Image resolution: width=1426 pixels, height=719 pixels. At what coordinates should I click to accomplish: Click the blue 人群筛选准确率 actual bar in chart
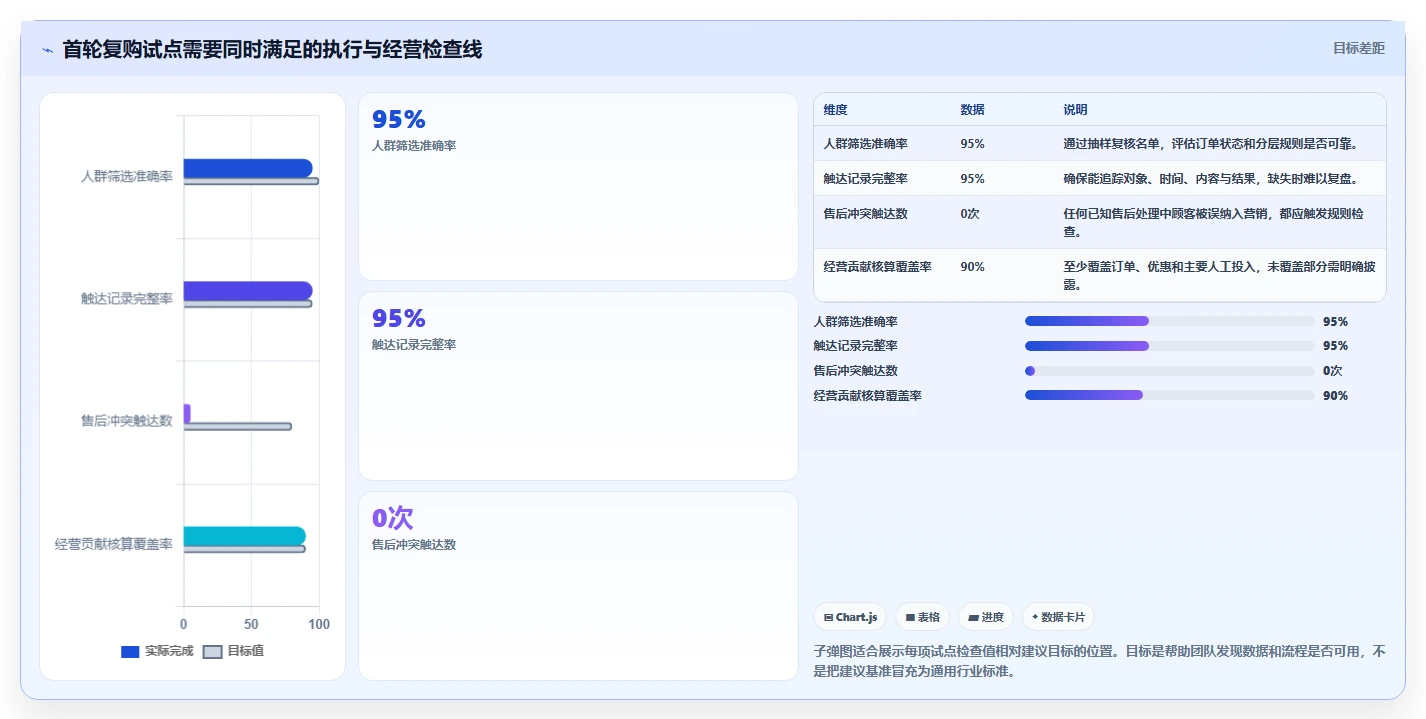click(248, 168)
